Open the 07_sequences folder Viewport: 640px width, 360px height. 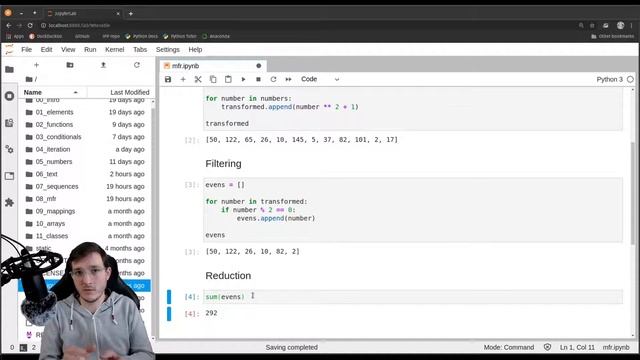pos(85,187)
